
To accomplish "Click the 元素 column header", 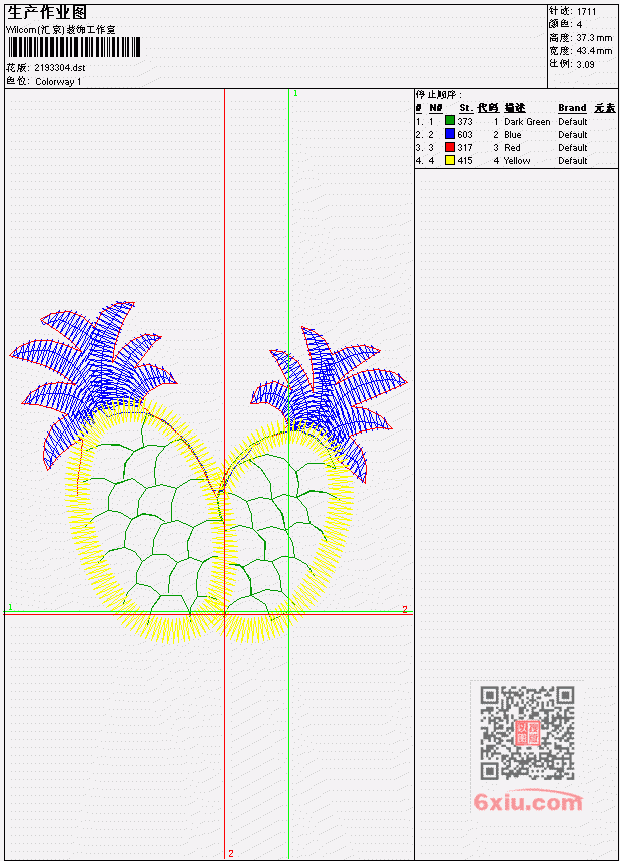I will [605, 108].
